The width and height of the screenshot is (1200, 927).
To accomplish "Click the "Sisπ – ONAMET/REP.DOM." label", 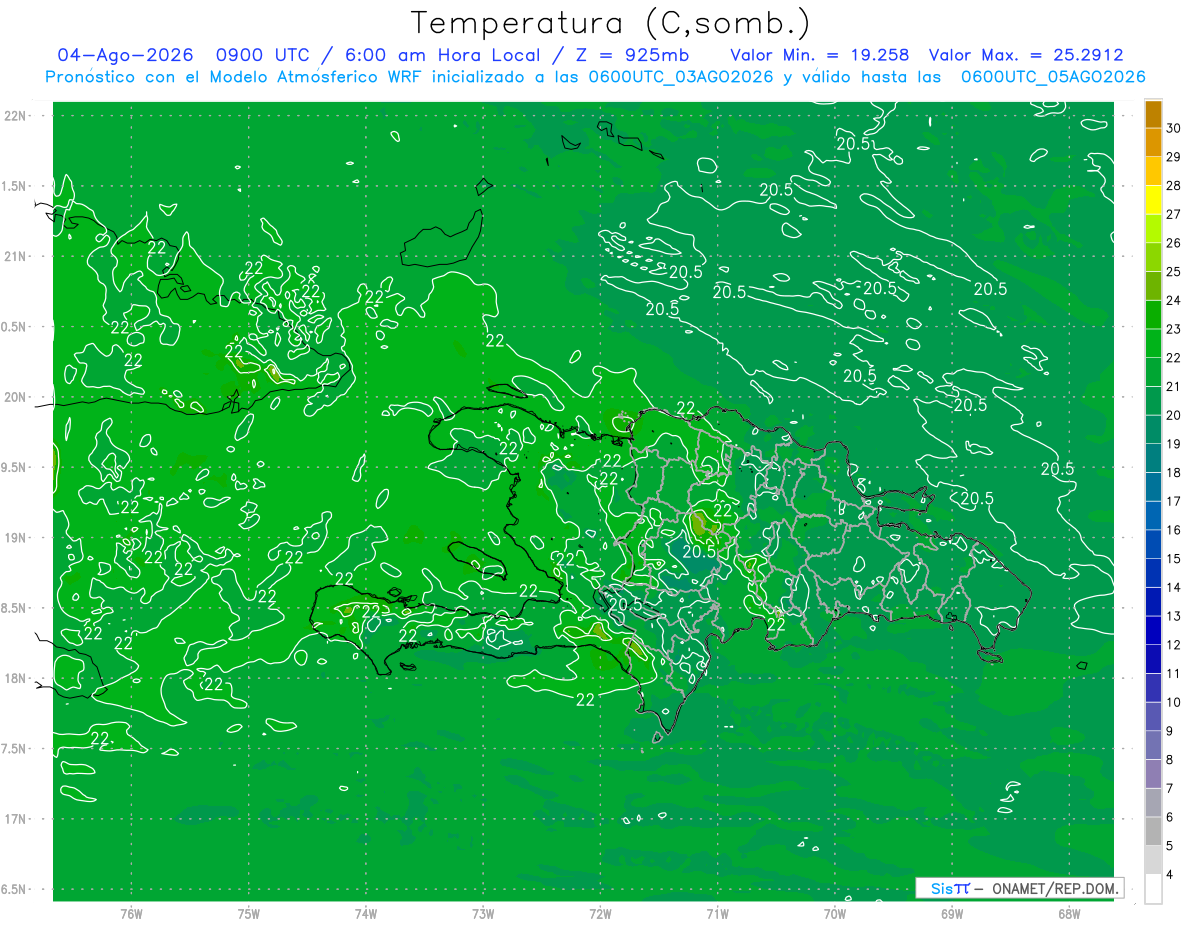I will (1019, 888).
